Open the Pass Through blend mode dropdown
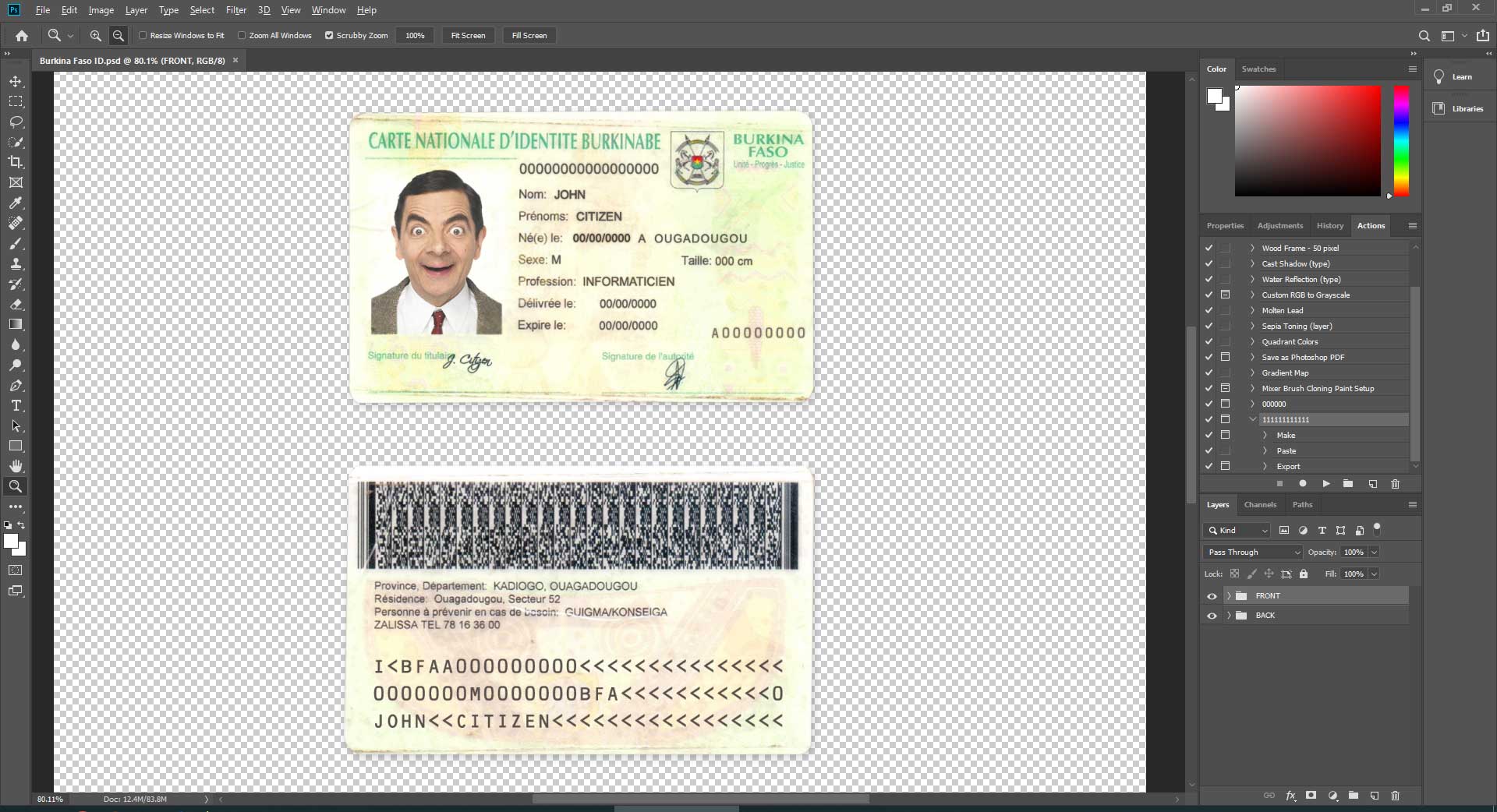1497x812 pixels. click(x=1252, y=552)
